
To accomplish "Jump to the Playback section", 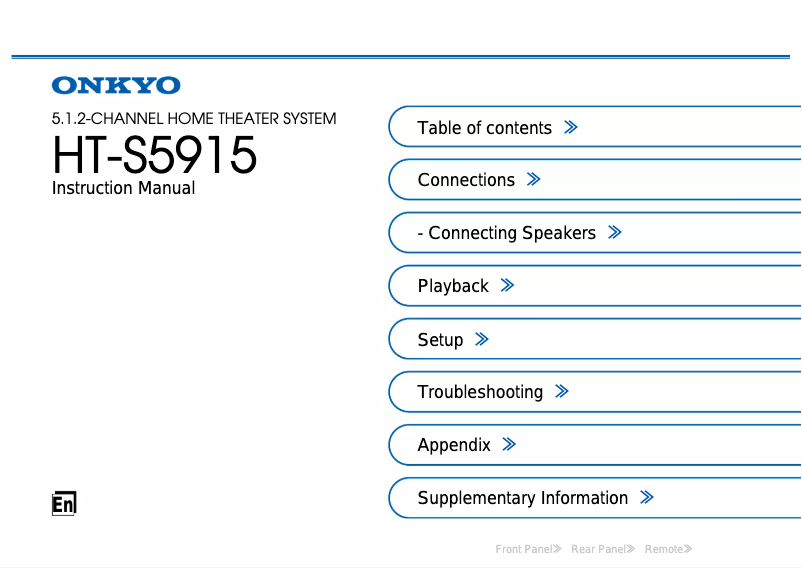I will [453, 286].
